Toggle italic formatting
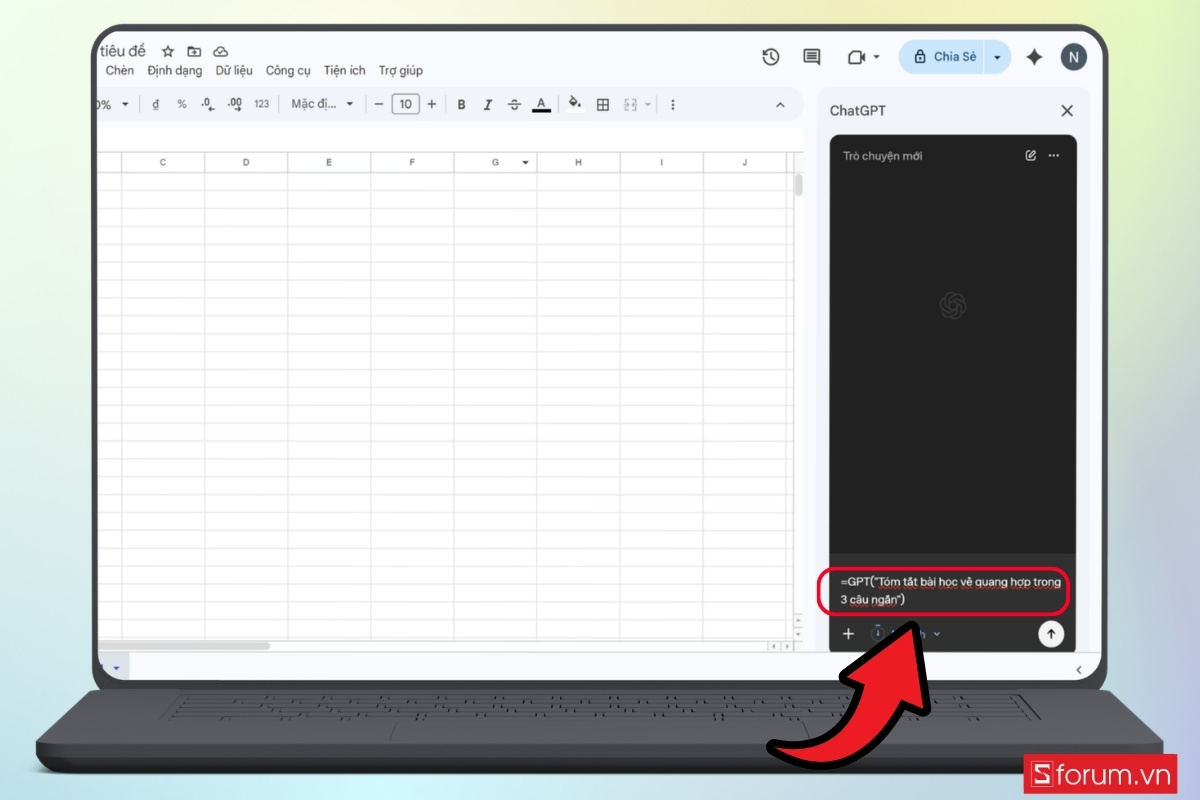The width and height of the screenshot is (1200, 800). pos(488,104)
